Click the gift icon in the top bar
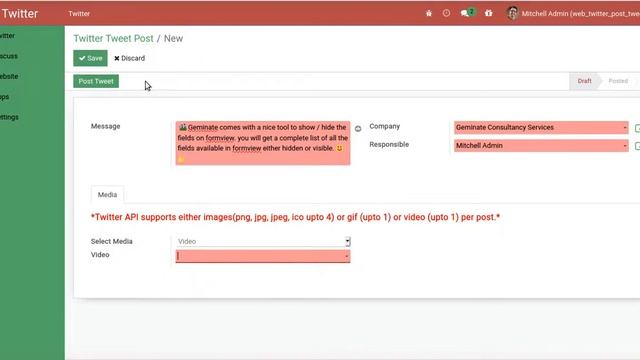This screenshot has height=360, width=640. pos(489,13)
